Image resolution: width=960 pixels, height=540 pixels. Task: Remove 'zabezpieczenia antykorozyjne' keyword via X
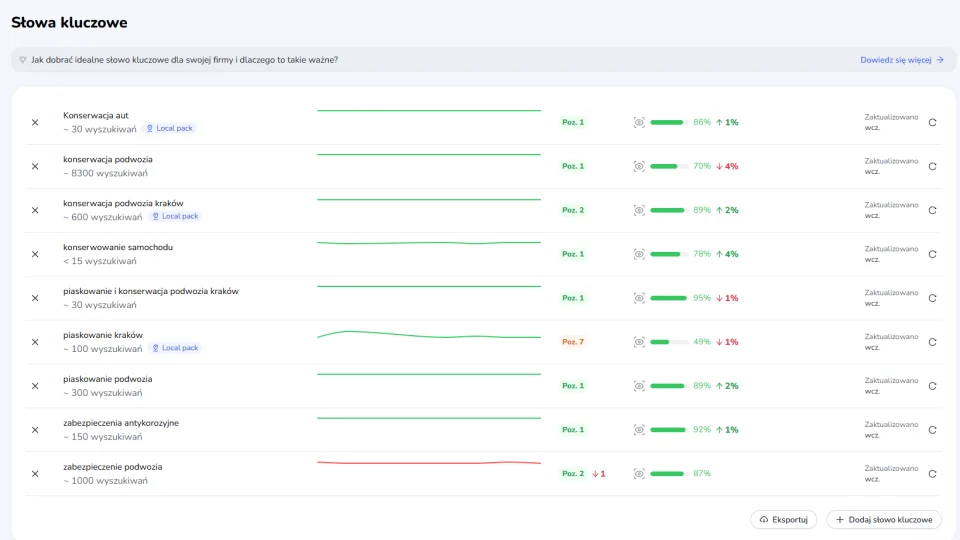35,430
